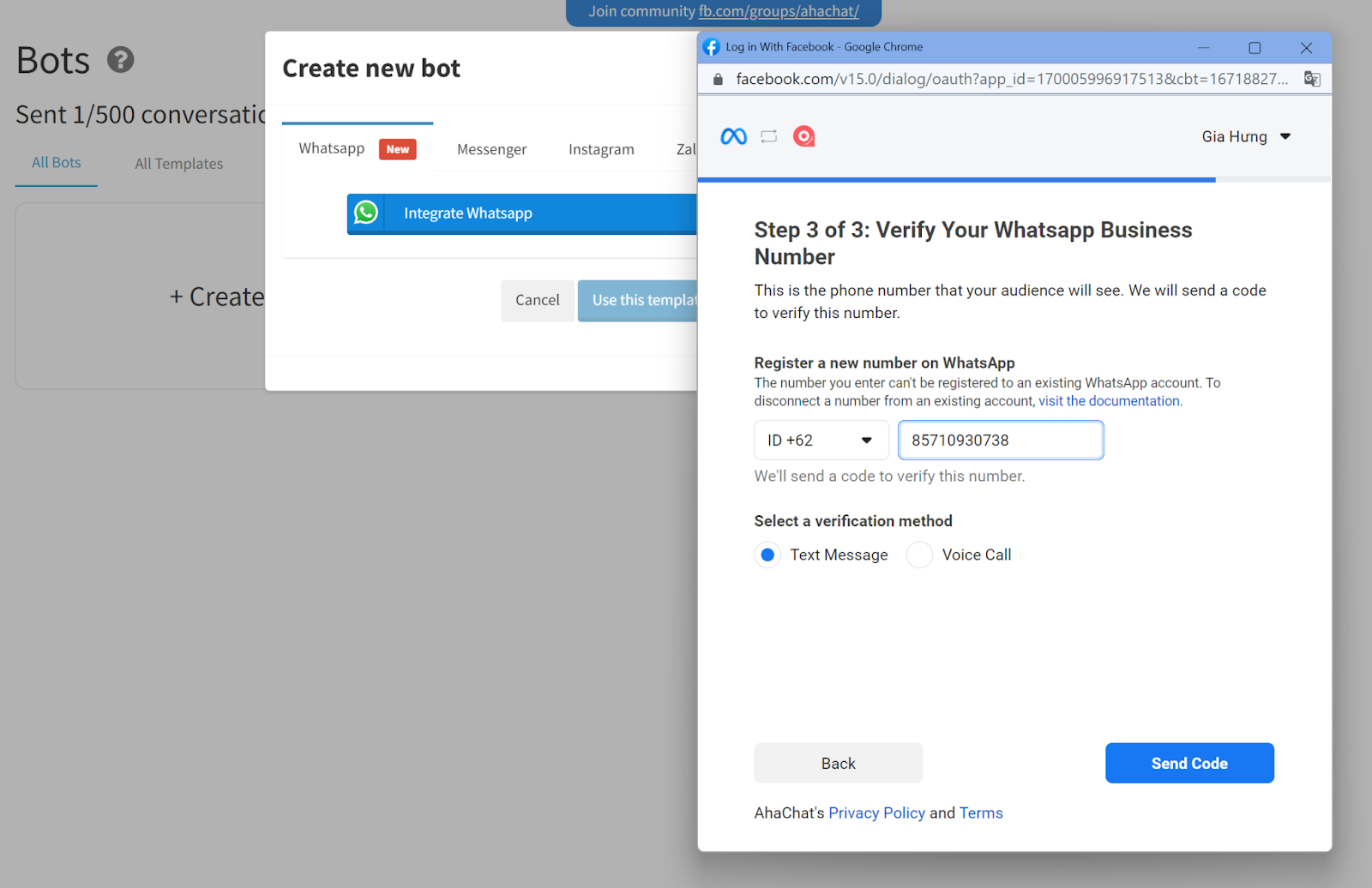Click the red New badge on Whatsapp tab
The width and height of the screenshot is (1372, 888).
pos(398,149)
